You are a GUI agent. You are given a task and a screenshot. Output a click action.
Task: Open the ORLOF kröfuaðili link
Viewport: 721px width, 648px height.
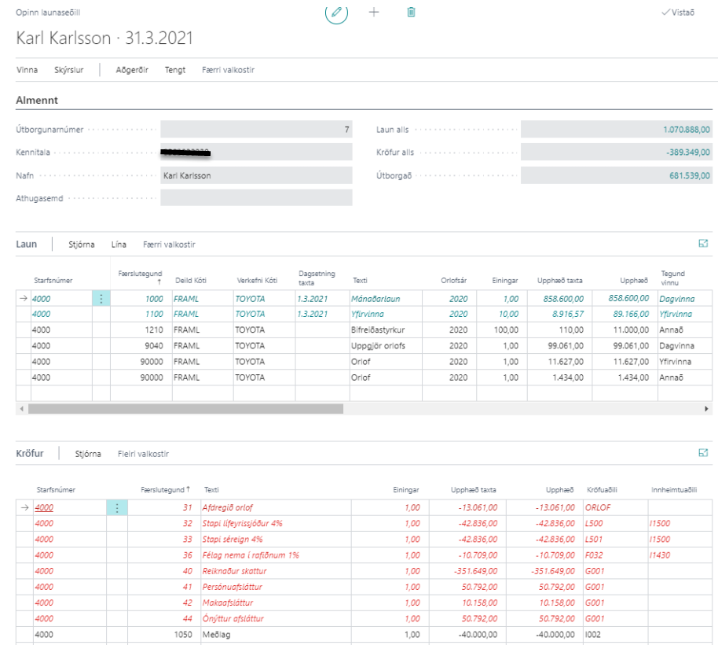click(x=598, y=507)
